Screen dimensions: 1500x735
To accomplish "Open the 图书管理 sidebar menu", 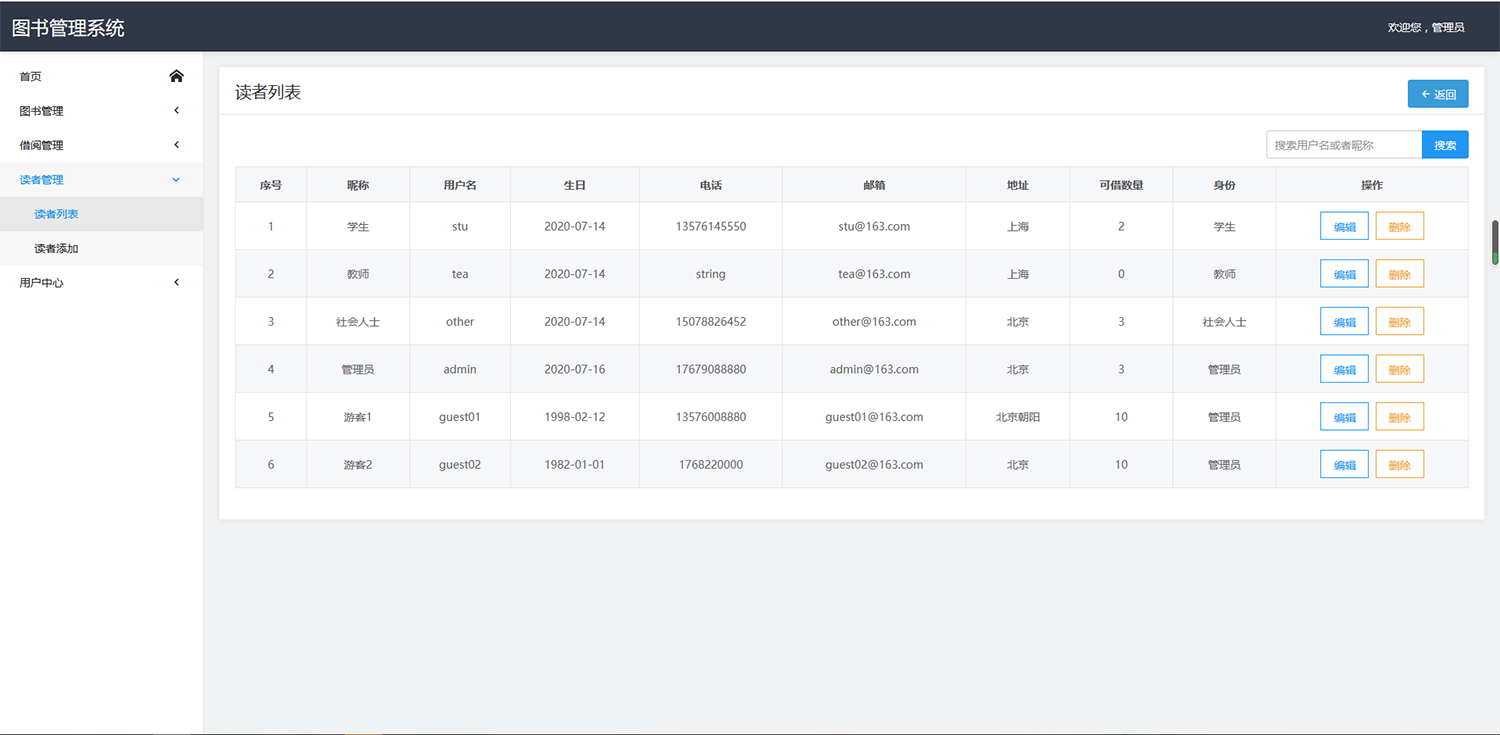I will coord(102,111).
